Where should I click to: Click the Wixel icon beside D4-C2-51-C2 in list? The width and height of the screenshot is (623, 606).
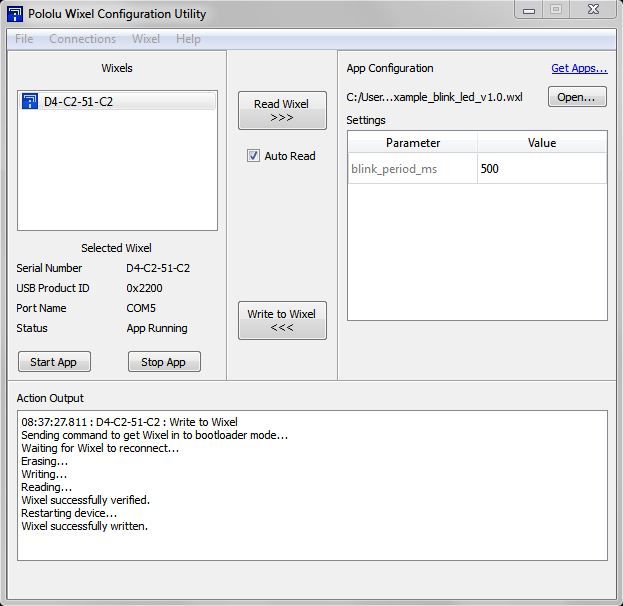(x=30, y=101)
